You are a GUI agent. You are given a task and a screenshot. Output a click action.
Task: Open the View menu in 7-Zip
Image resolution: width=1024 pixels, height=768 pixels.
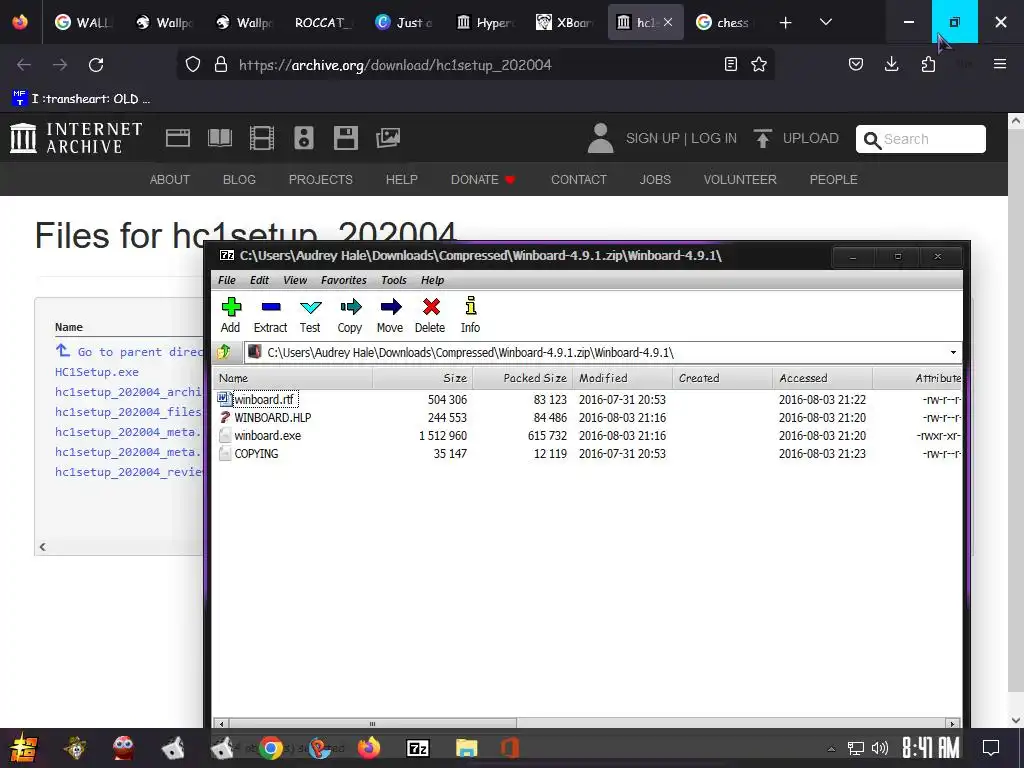295,280
